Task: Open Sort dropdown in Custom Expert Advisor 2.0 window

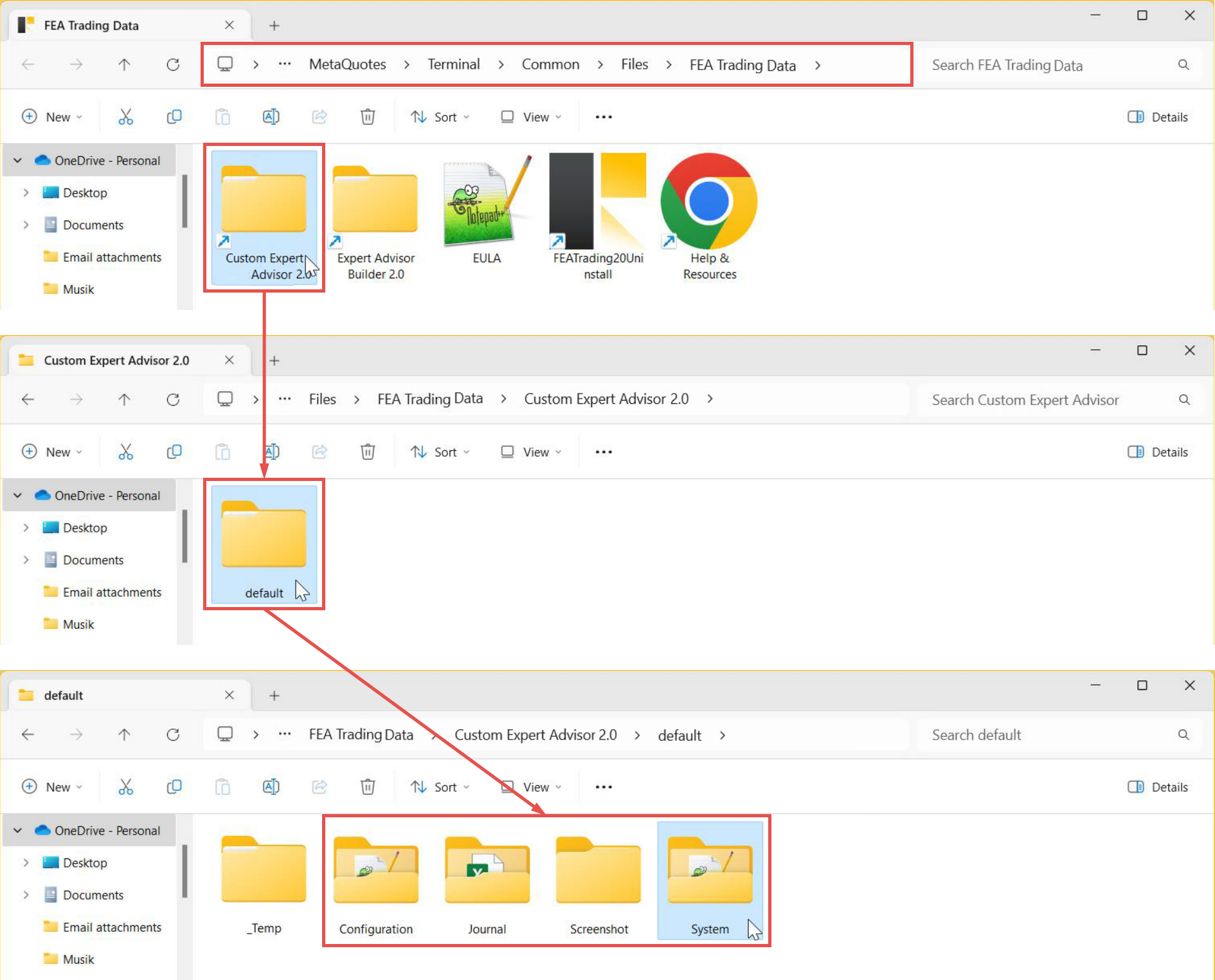Action: pos(440,452)
